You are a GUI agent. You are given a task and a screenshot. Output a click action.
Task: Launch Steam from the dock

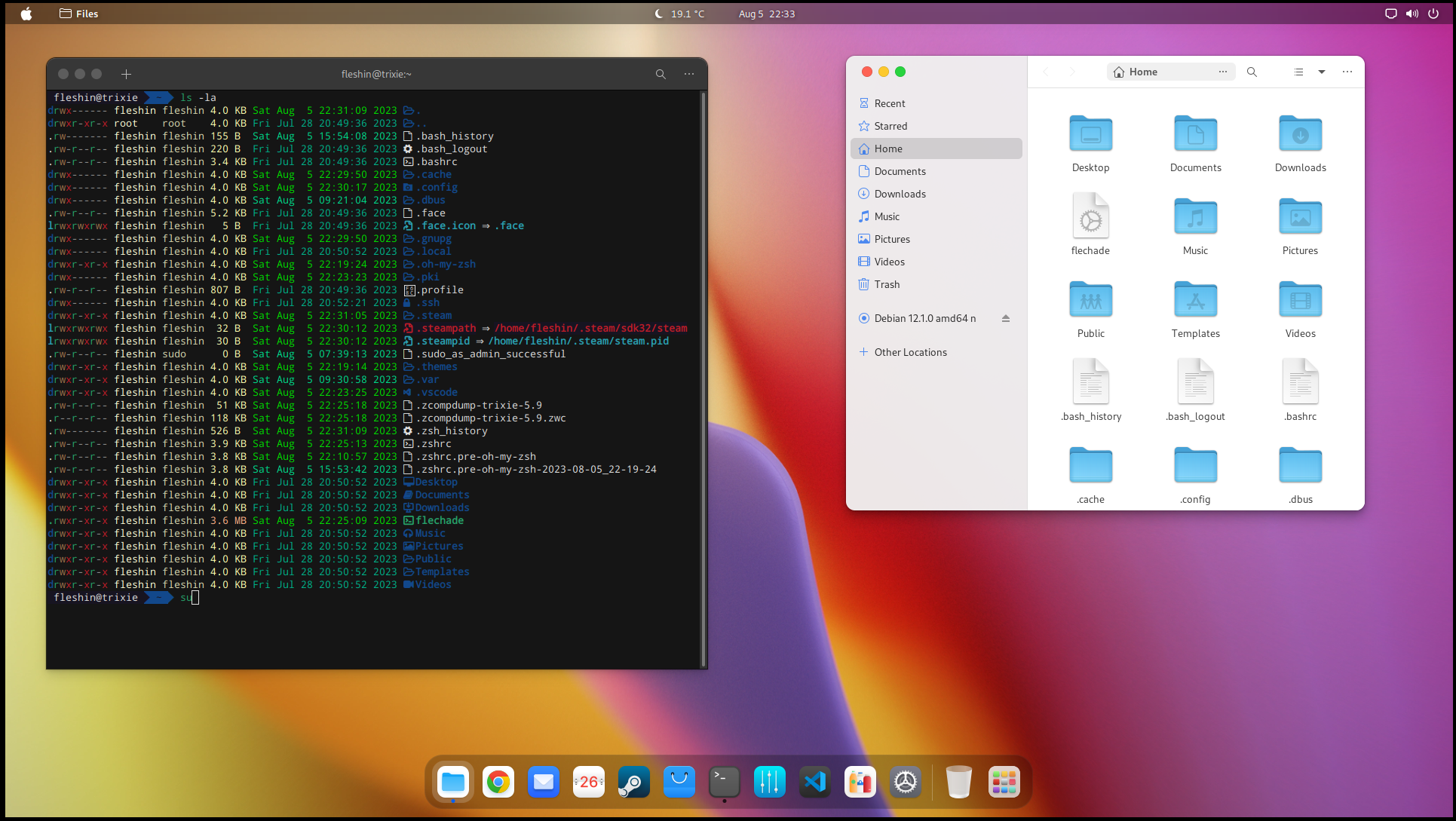point(633,782)
